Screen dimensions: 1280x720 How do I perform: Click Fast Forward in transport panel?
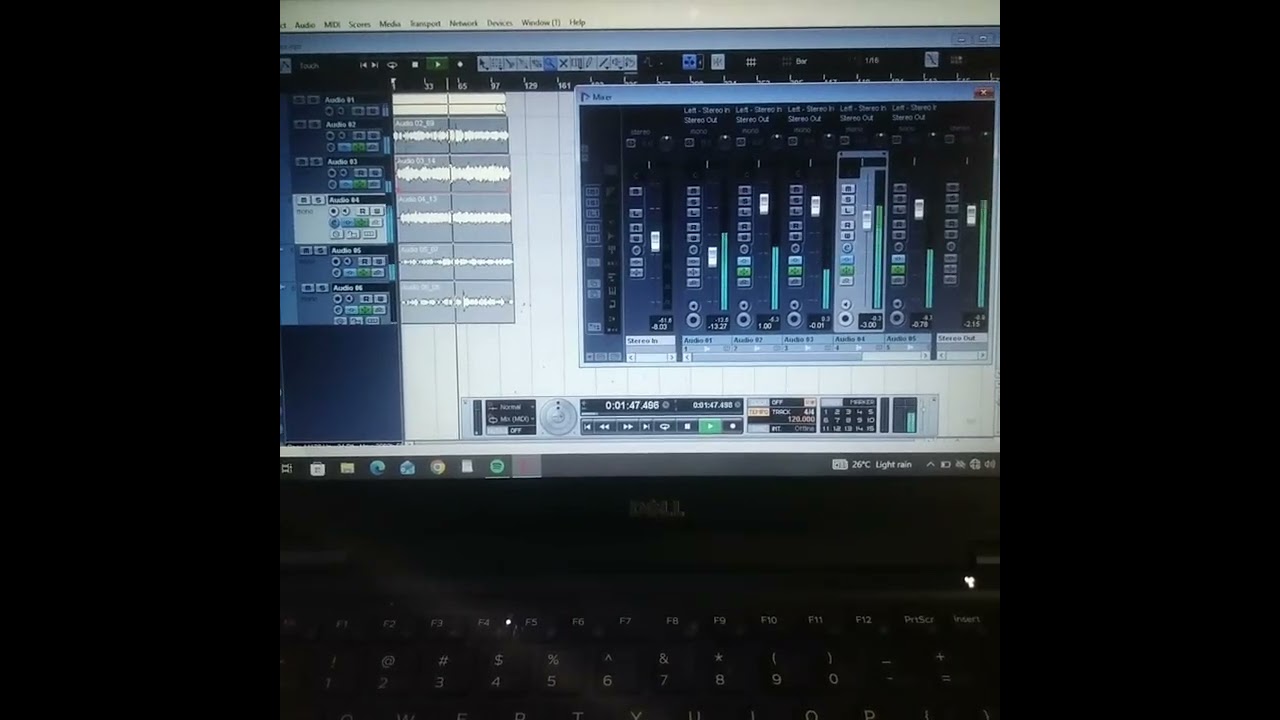click(x=628, y=426)
